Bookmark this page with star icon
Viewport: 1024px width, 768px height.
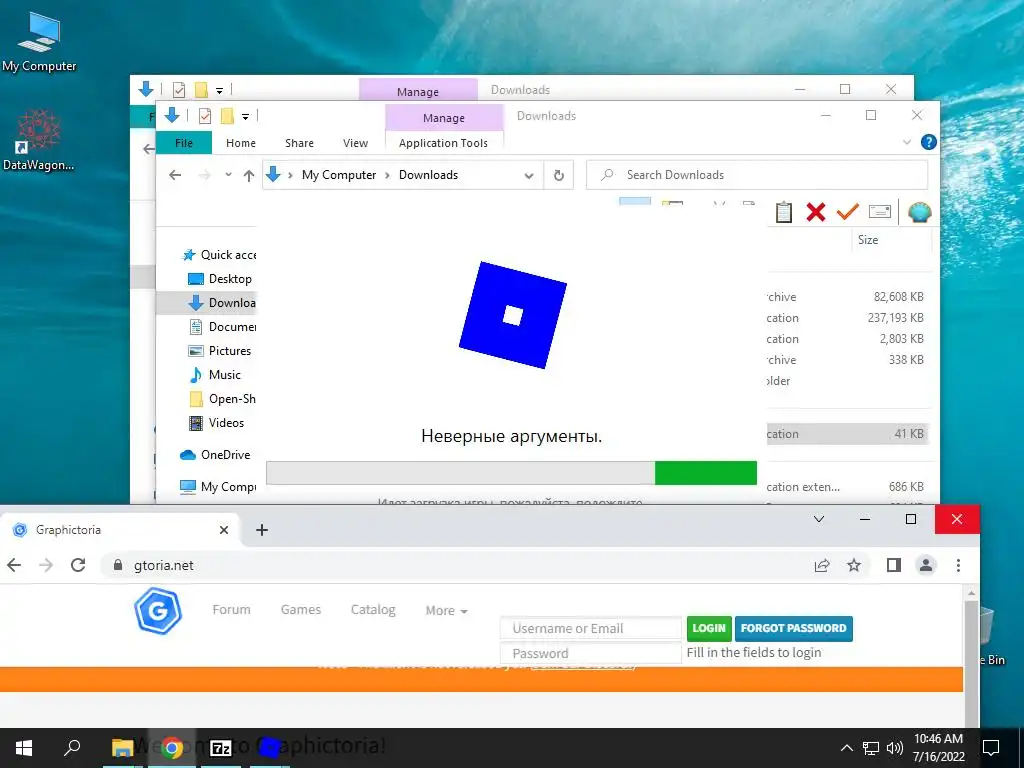(854, 566)
